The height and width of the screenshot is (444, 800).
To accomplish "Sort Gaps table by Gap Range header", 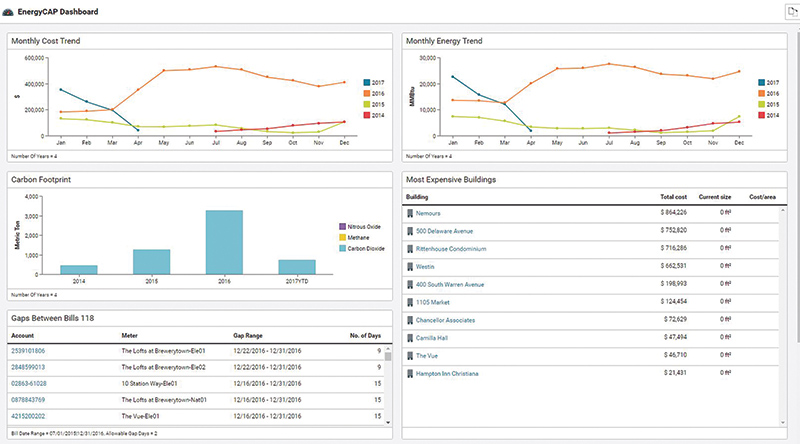I will pos(248,336).
